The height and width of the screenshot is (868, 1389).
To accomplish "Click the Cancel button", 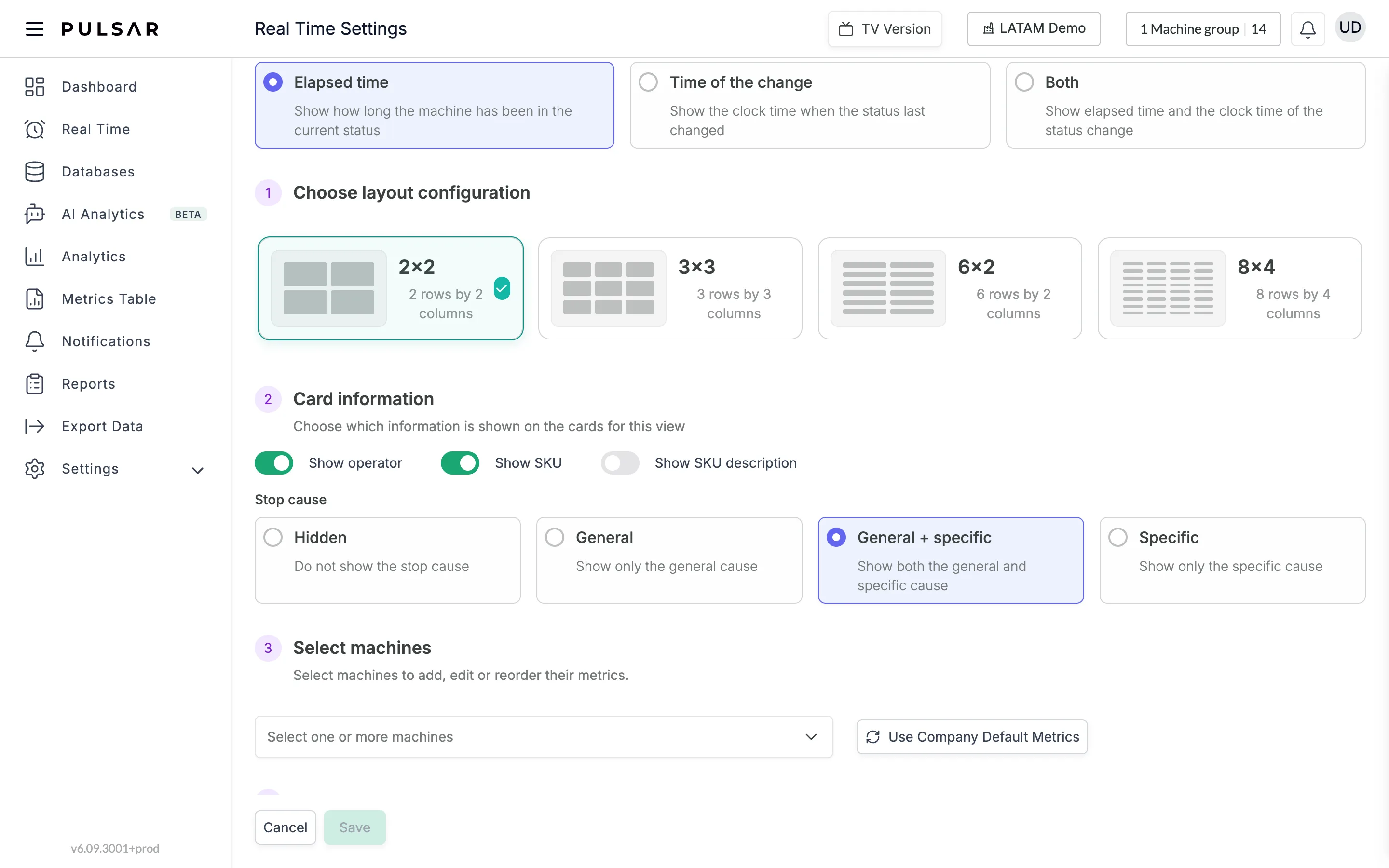I will 285,827.
